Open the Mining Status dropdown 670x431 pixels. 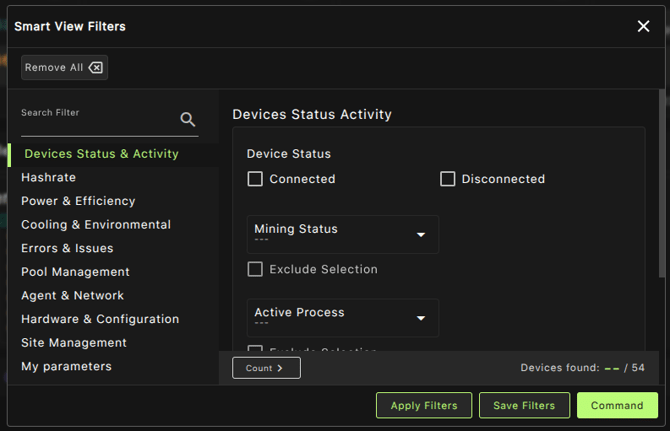click(342, 234)
